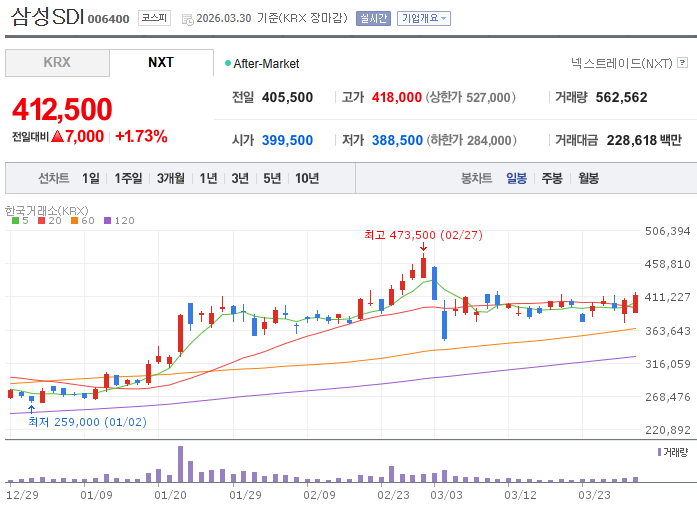The image size is (697, 507).
Task: Click the 코스피 market label
Action: [x=154, y=18]
